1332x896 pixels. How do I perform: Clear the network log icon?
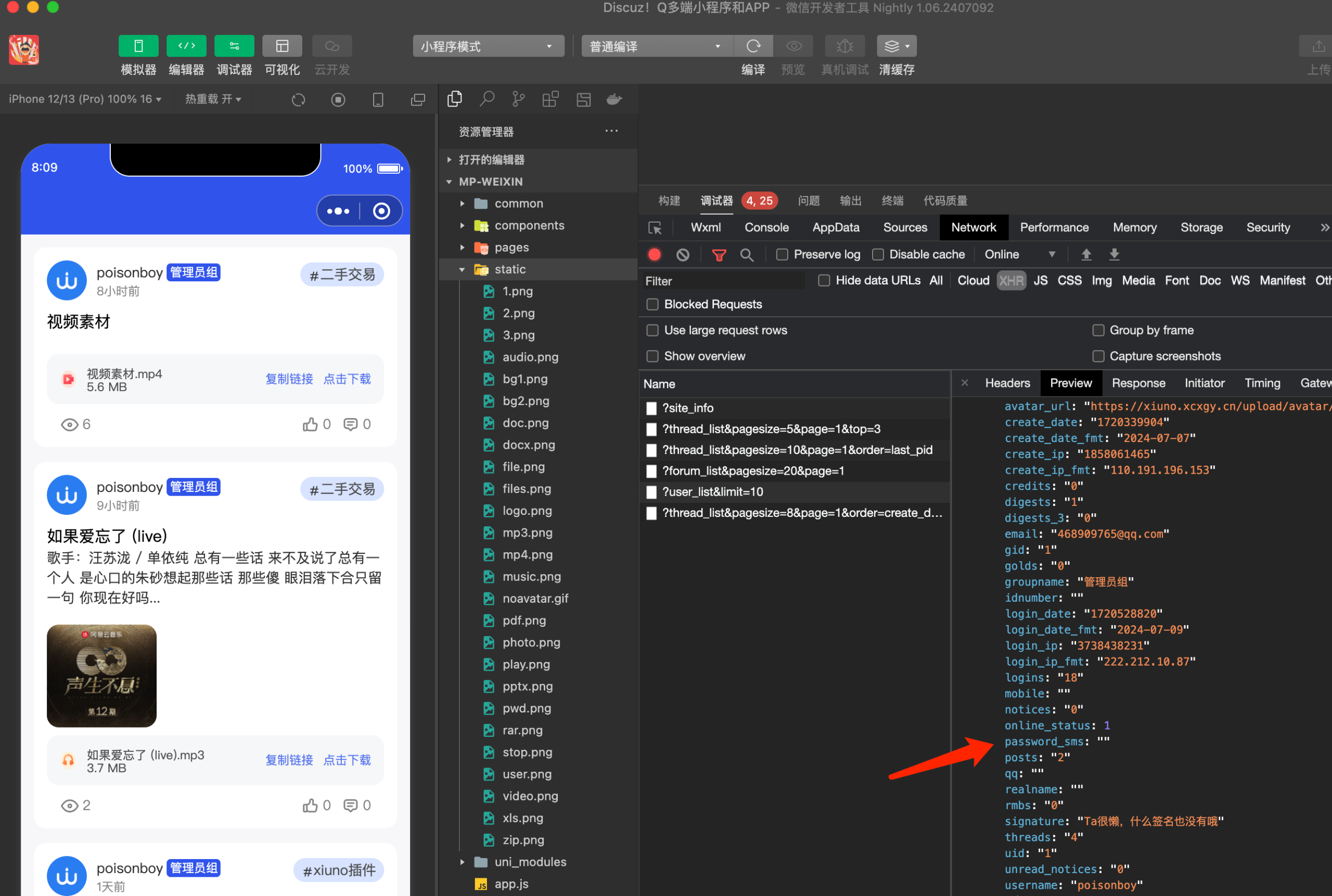(x=683, y=255)
